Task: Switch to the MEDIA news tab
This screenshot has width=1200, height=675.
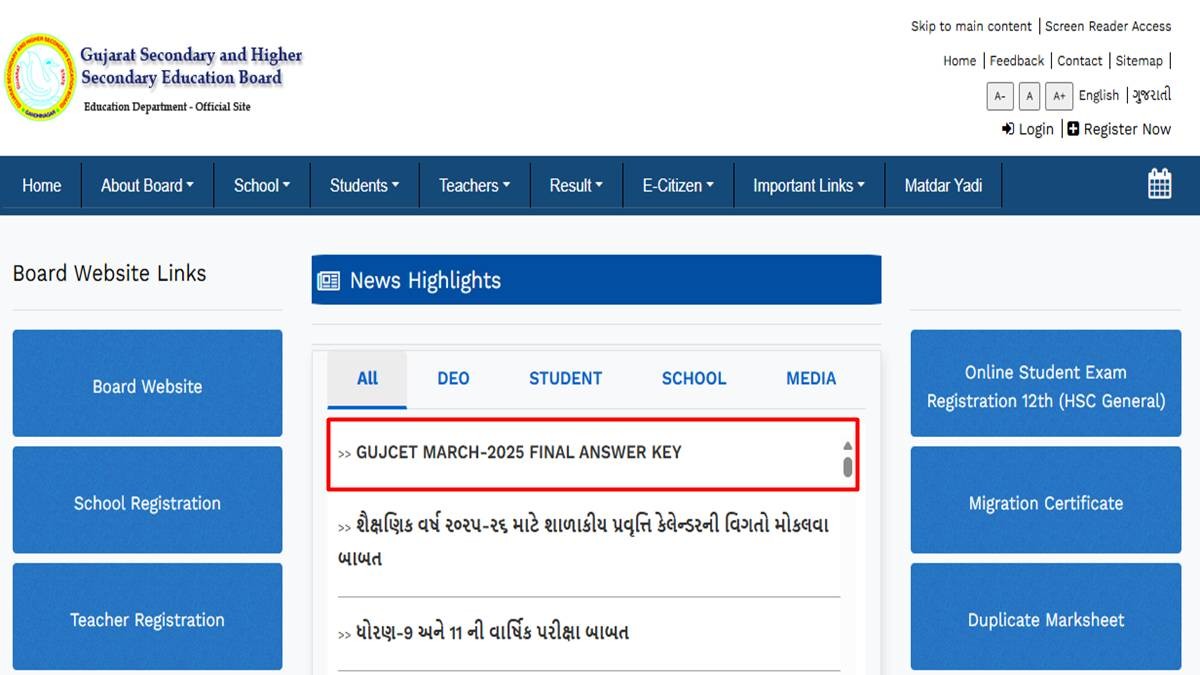Action: (x=810, y=378)
